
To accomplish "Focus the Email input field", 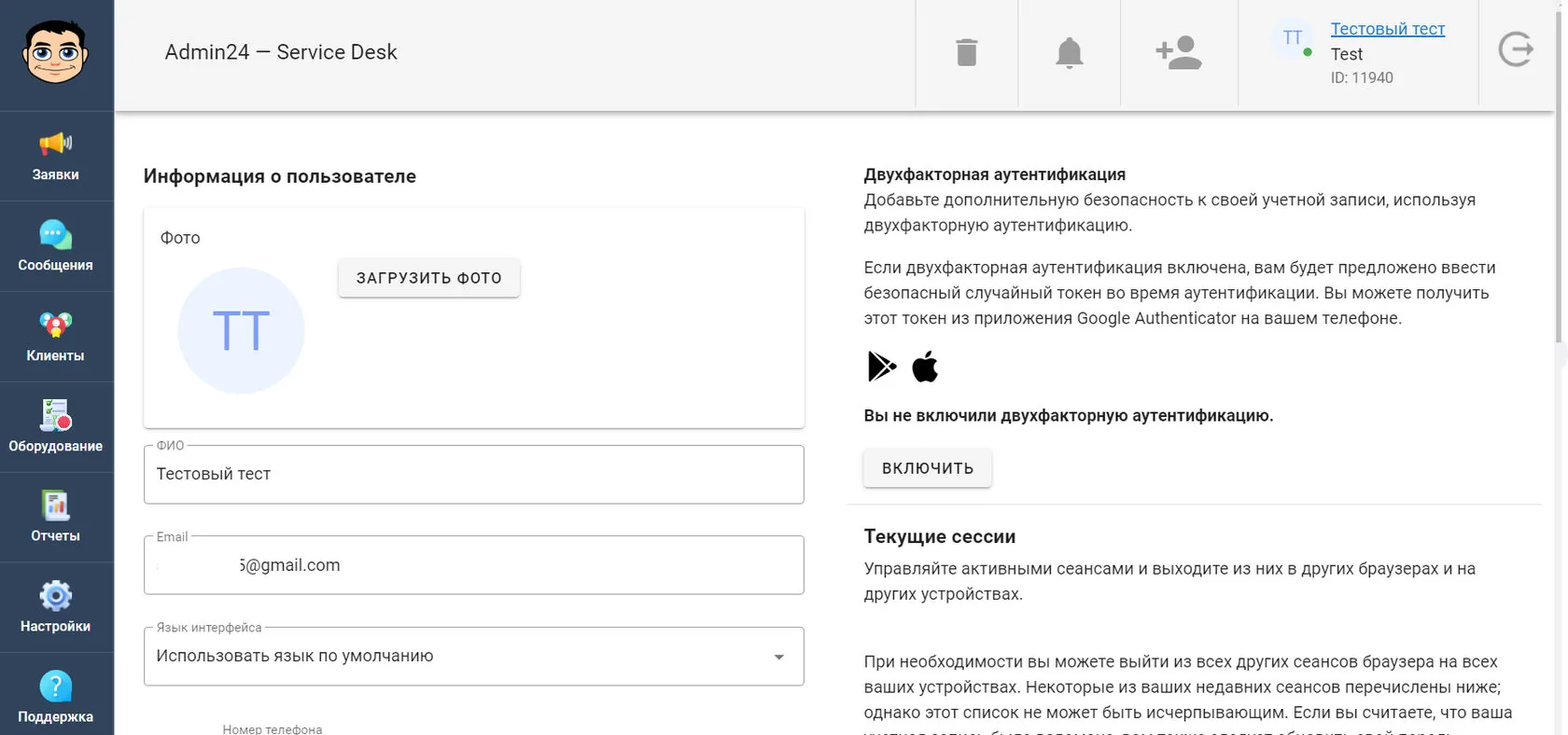I will pyautogui.click(x=474, y=565).
